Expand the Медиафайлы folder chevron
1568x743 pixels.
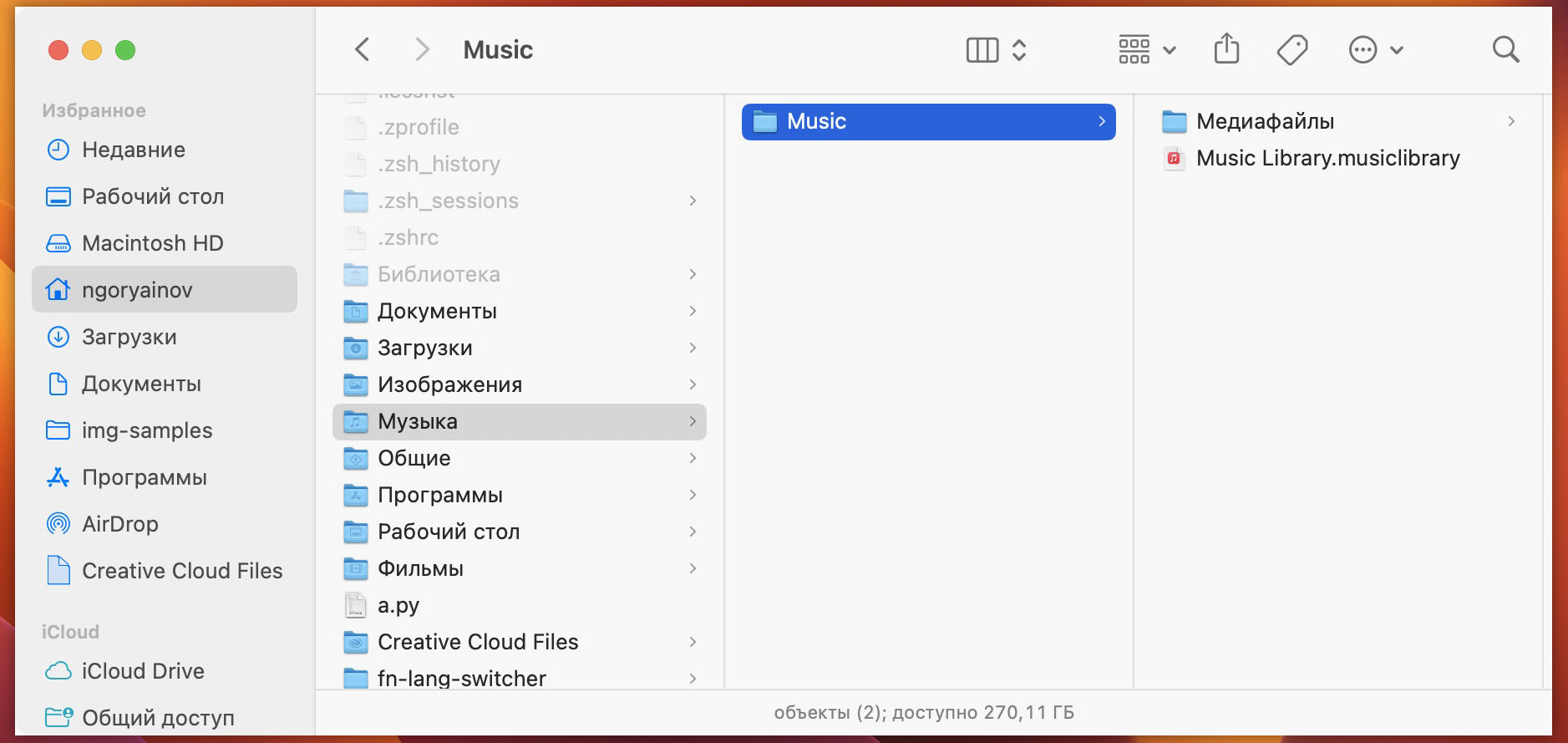pos(1510,122)
